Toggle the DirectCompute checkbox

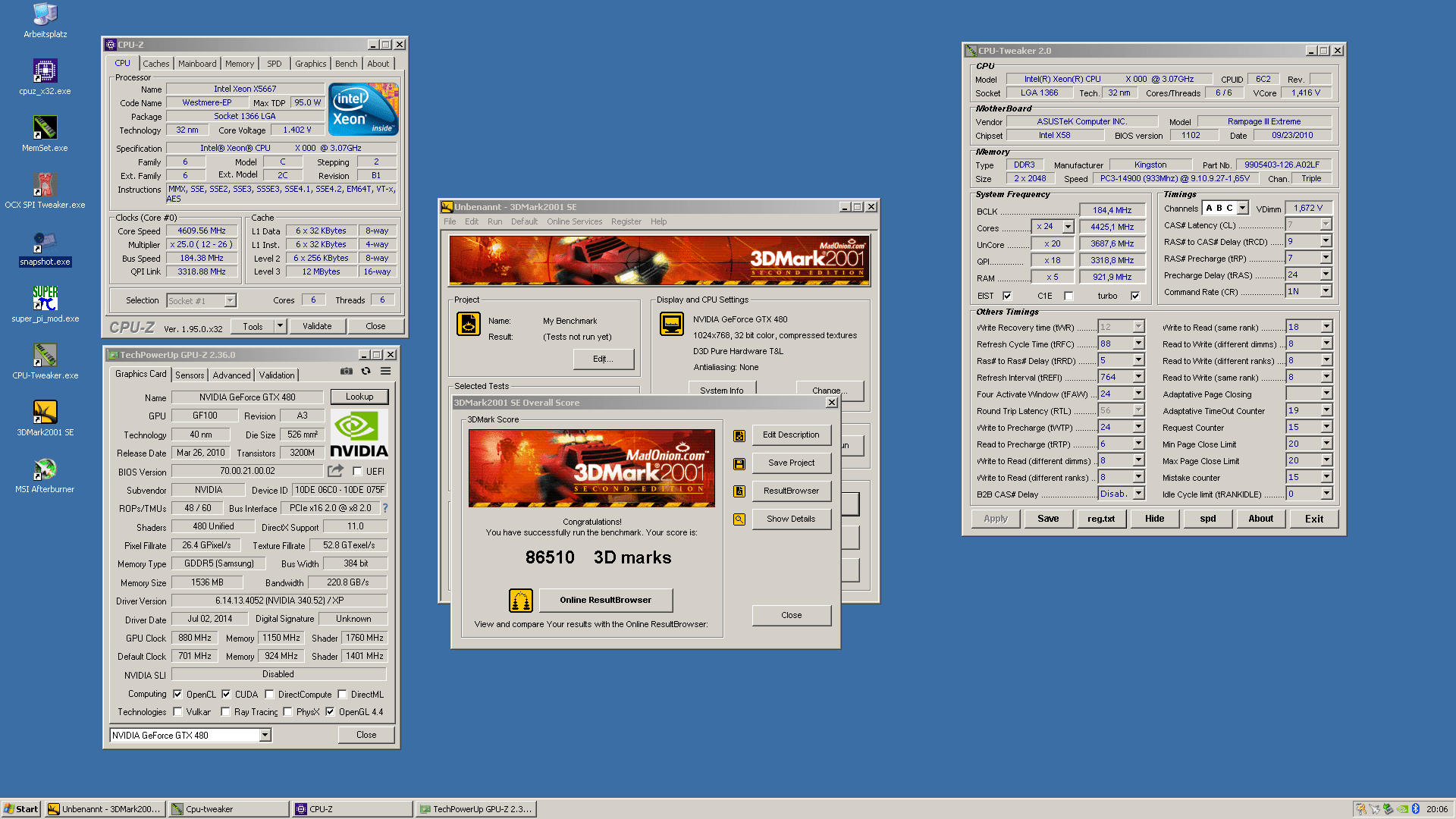click(269, 694)
